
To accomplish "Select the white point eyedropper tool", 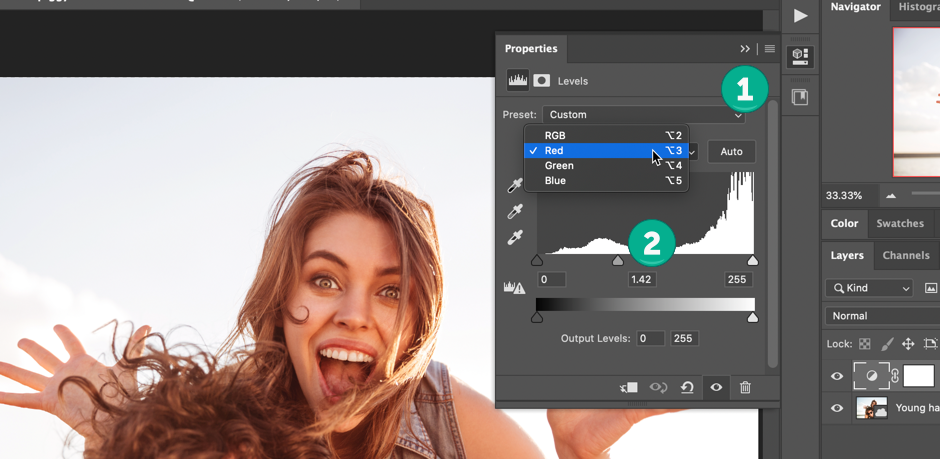I will (x=516, y=237).
